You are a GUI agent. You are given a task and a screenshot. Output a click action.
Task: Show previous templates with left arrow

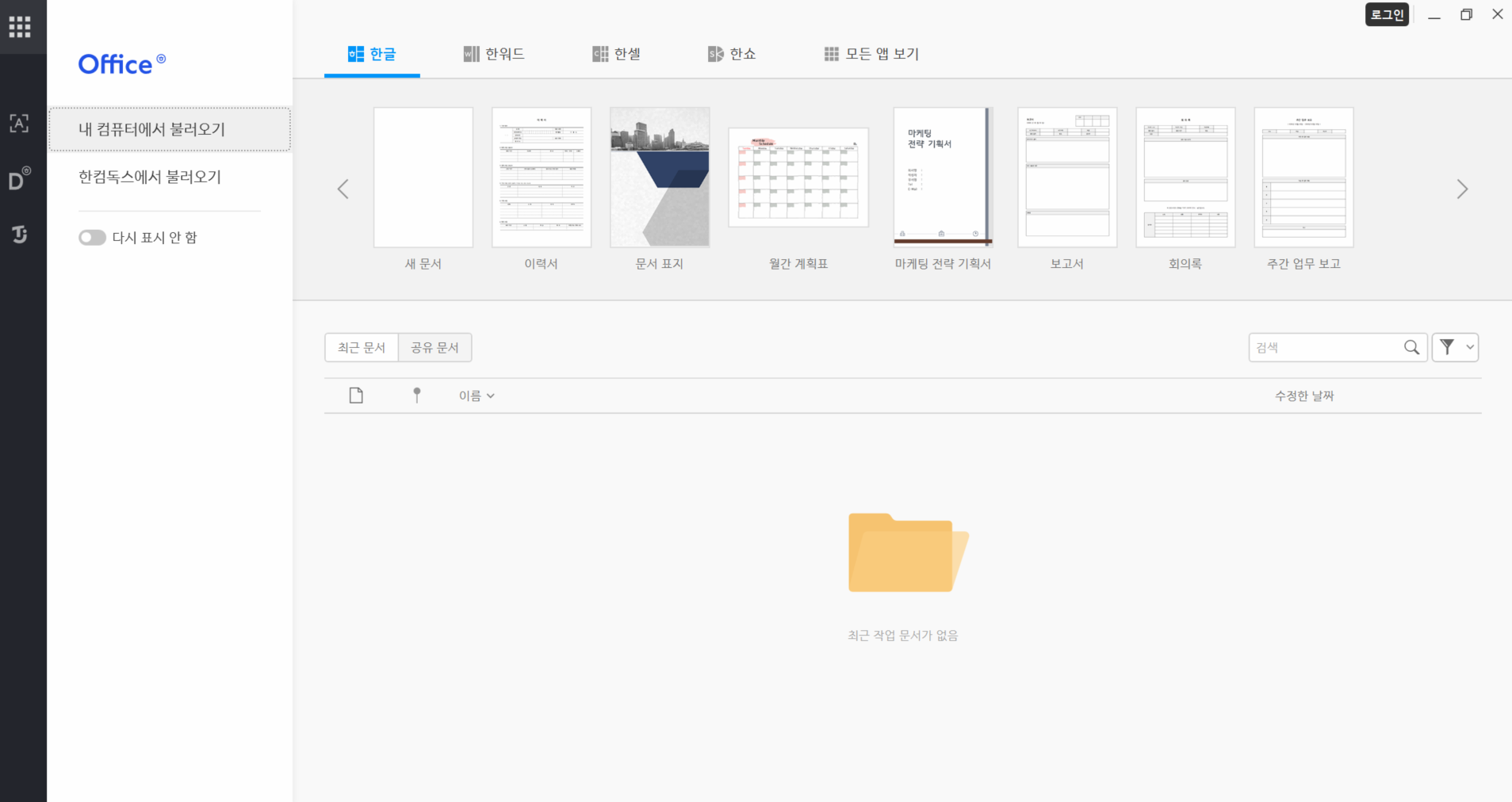click(343, 189)
